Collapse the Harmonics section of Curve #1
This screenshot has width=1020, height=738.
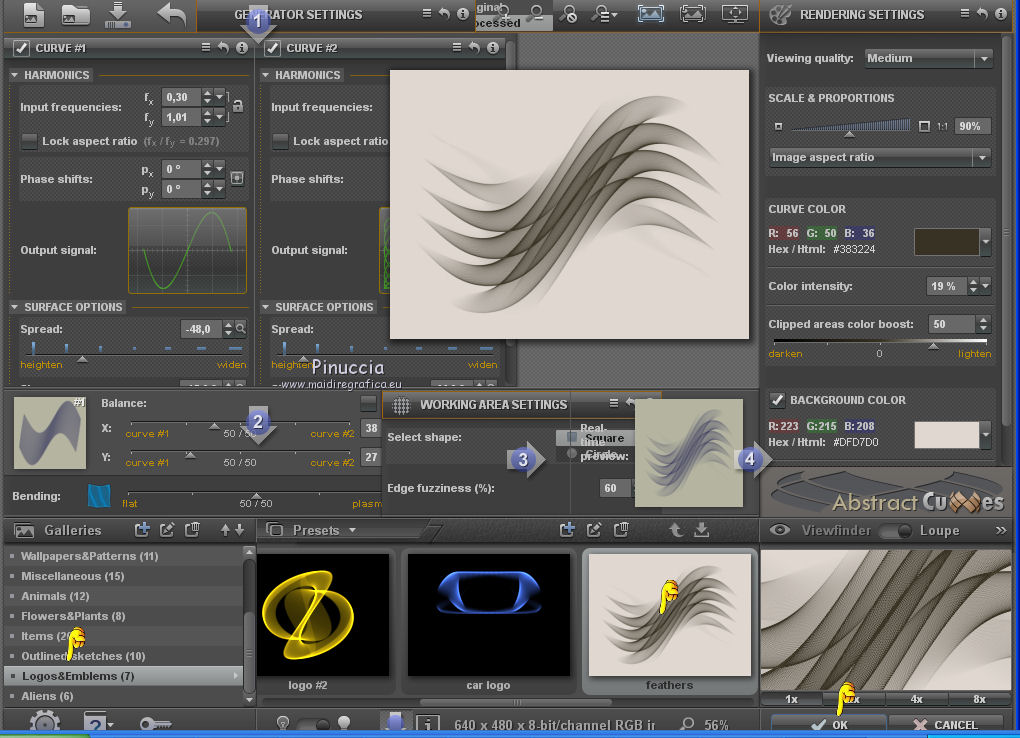(15, 75)
